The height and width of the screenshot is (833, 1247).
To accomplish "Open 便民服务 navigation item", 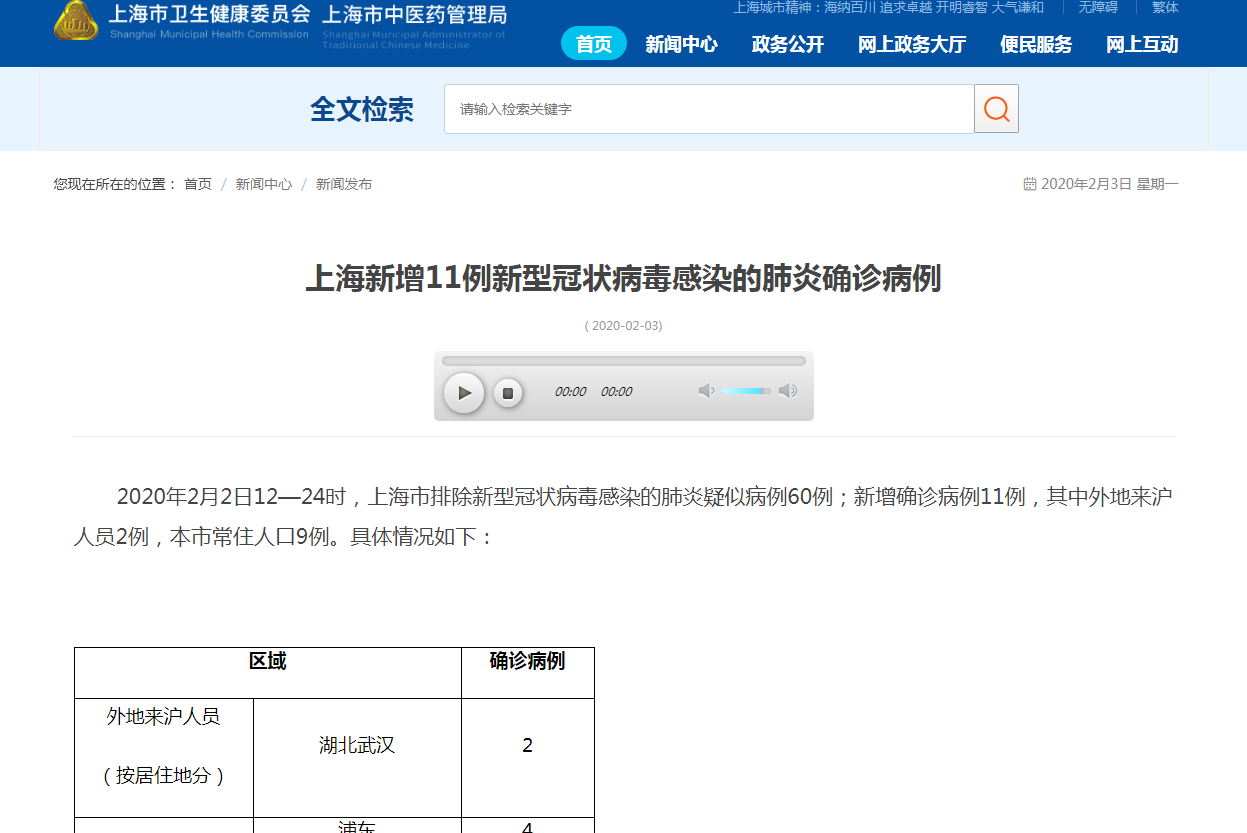I will [x=1036, y=44].
